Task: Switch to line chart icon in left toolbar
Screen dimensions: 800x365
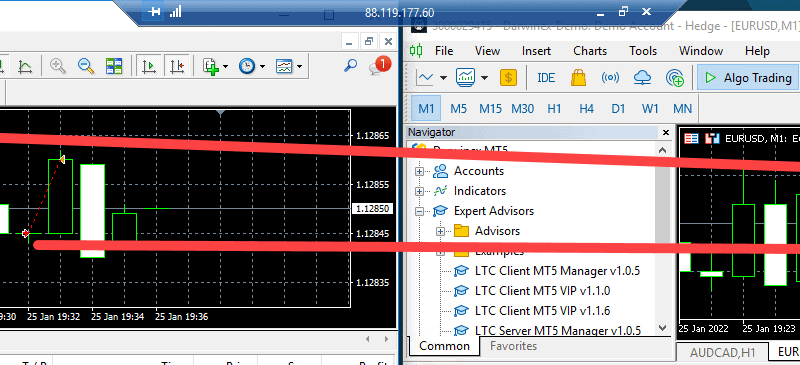Action: pyautogui.click(x=24, y=66)
